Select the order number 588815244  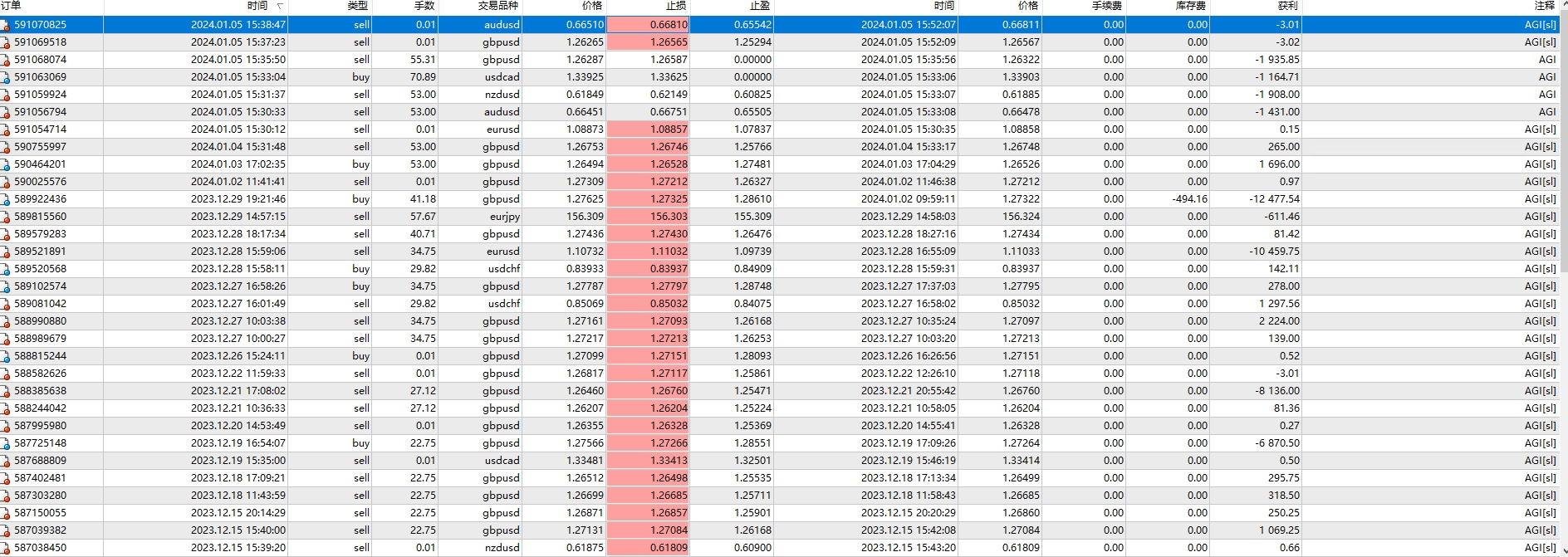[x=40, y=356]
